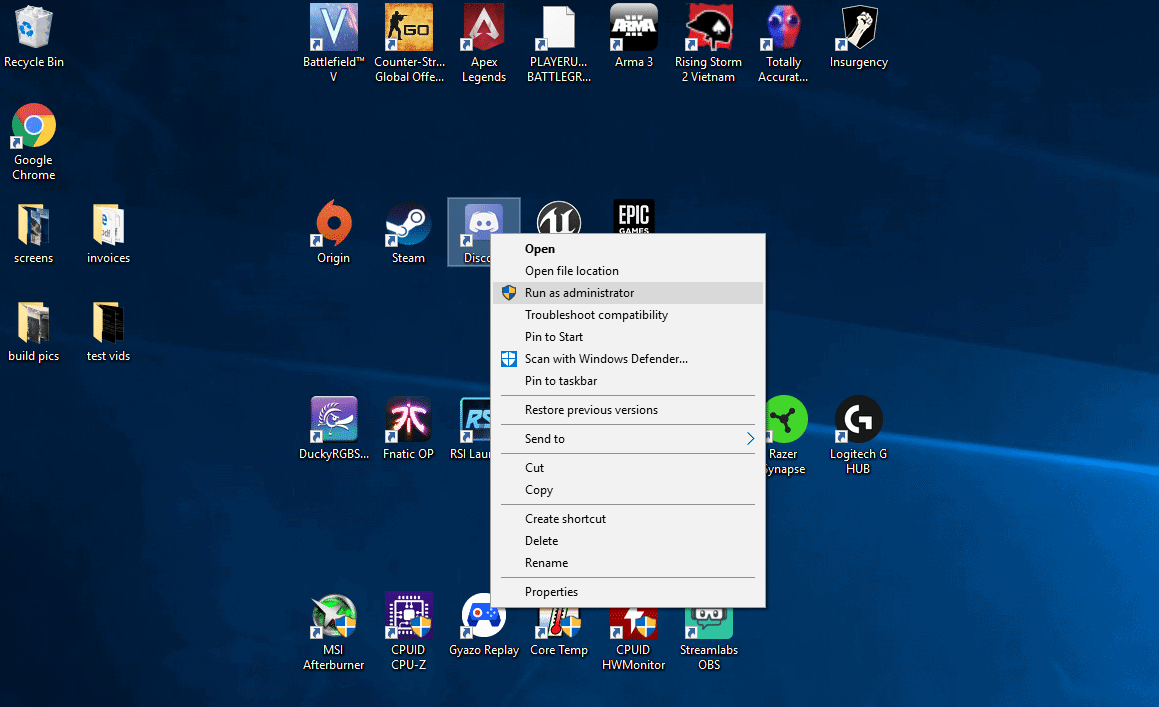Screen dimensions: 1159x707
Task: Open Properties from the context menu
Action: point(628,592)
